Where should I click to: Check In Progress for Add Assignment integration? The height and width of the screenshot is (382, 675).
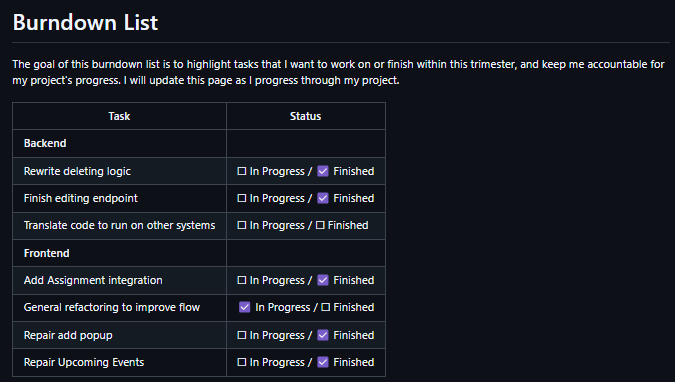tap(242, 280)
